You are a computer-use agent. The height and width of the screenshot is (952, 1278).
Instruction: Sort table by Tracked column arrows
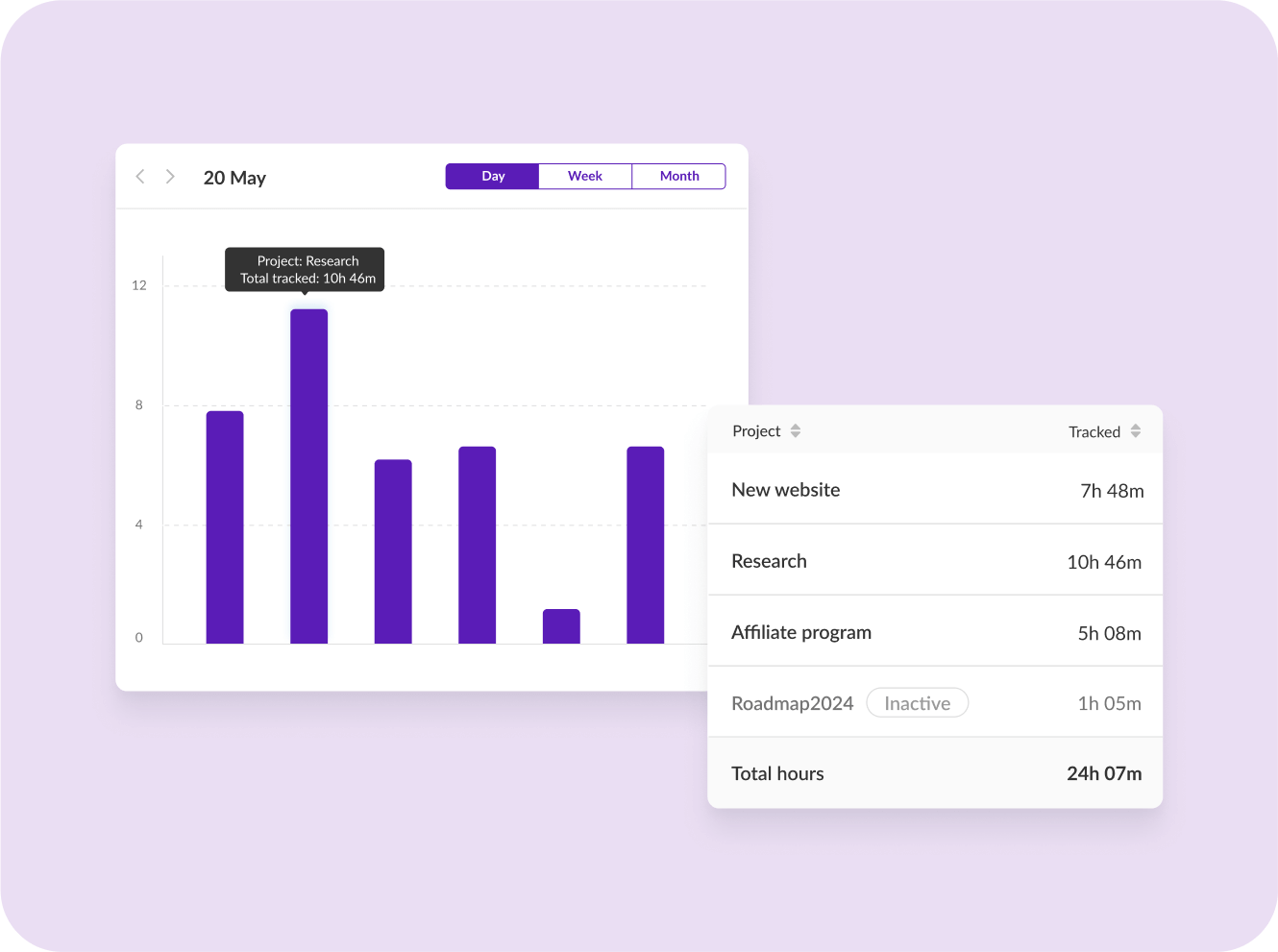coord(1136,431)
